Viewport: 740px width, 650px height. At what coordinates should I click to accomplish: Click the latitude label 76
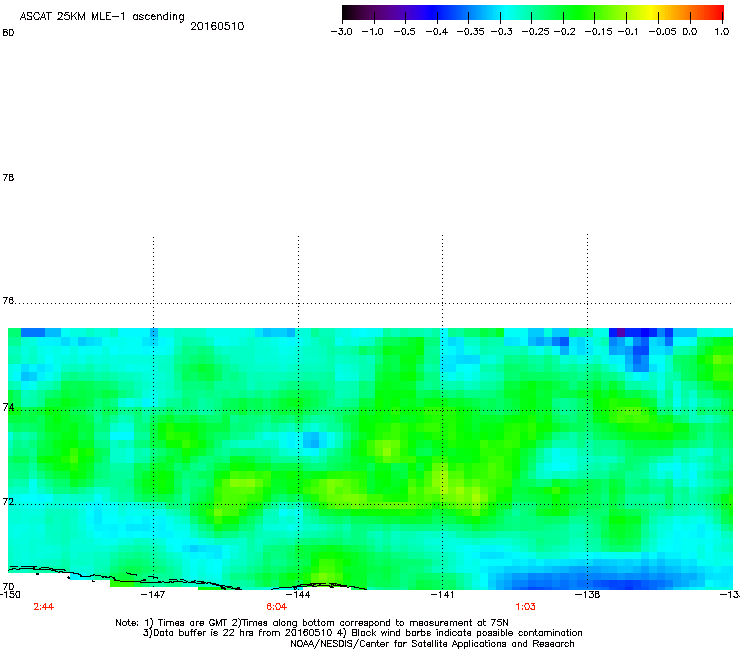pos(8,301)
